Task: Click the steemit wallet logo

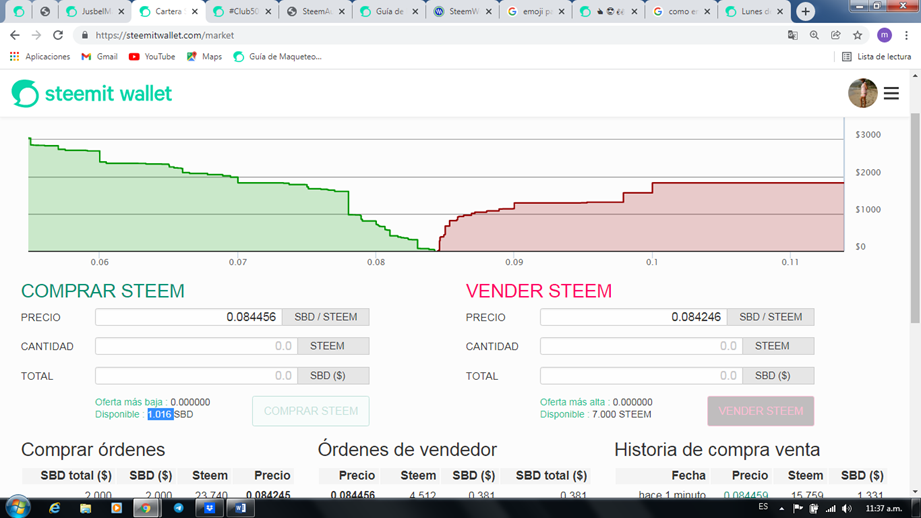Action: click(92, 93)
